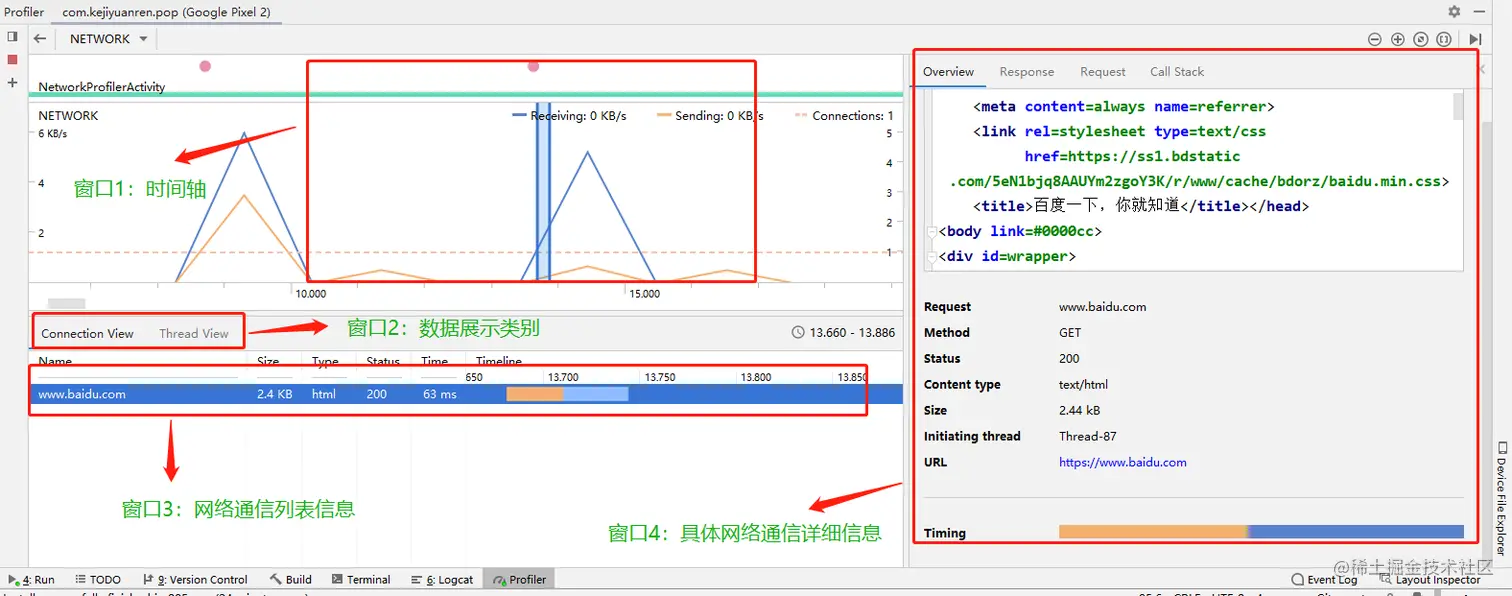The width and height of the screenshot is (1512, 596).
Task: Keep Connection View selected
Action: click(87, 333)
